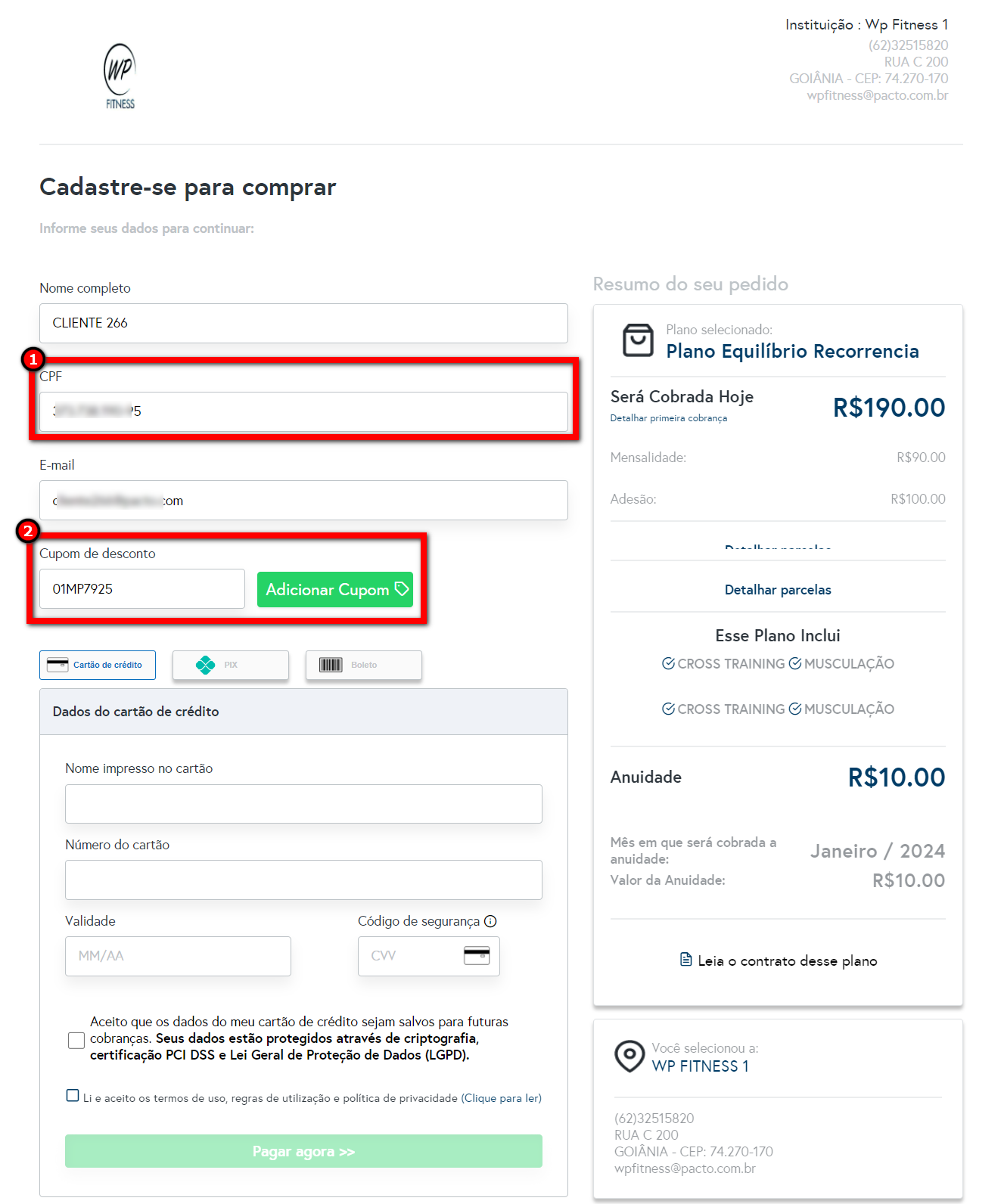
Task: Click the PIX diamond icon
Action: pyautogui.click(x=205, y=665)
